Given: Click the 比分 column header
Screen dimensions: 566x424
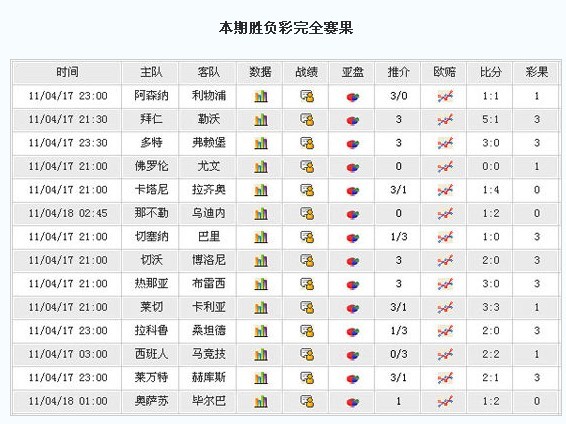Looking at the screenshot, I should (x=491, y=72).
